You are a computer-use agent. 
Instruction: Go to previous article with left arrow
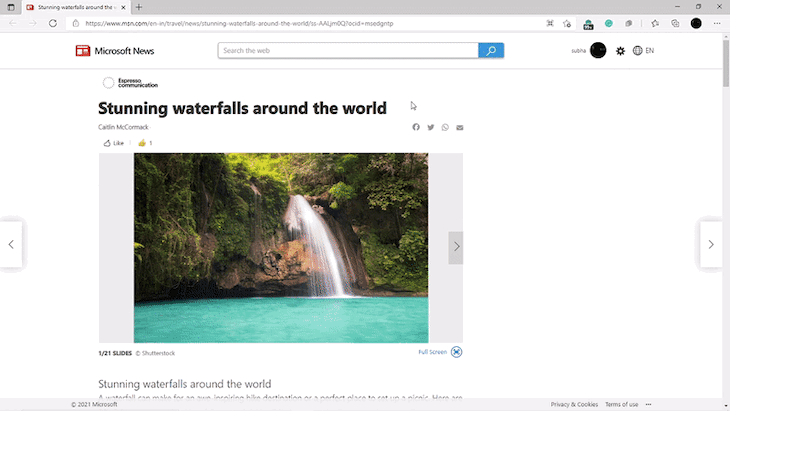pyautogui.click(x=11, y=244)
